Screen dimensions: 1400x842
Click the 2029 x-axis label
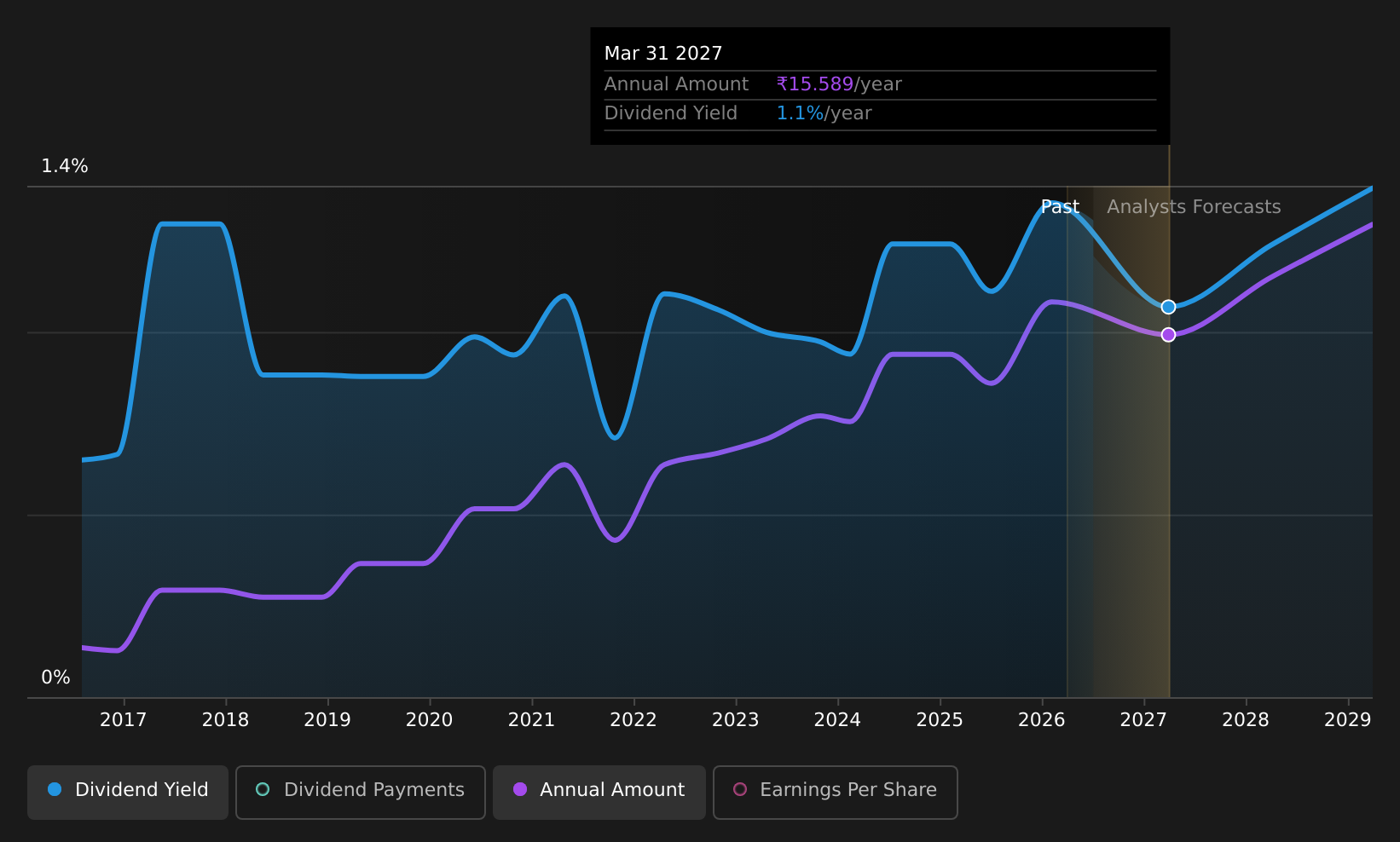click(x=1348, y=720)
